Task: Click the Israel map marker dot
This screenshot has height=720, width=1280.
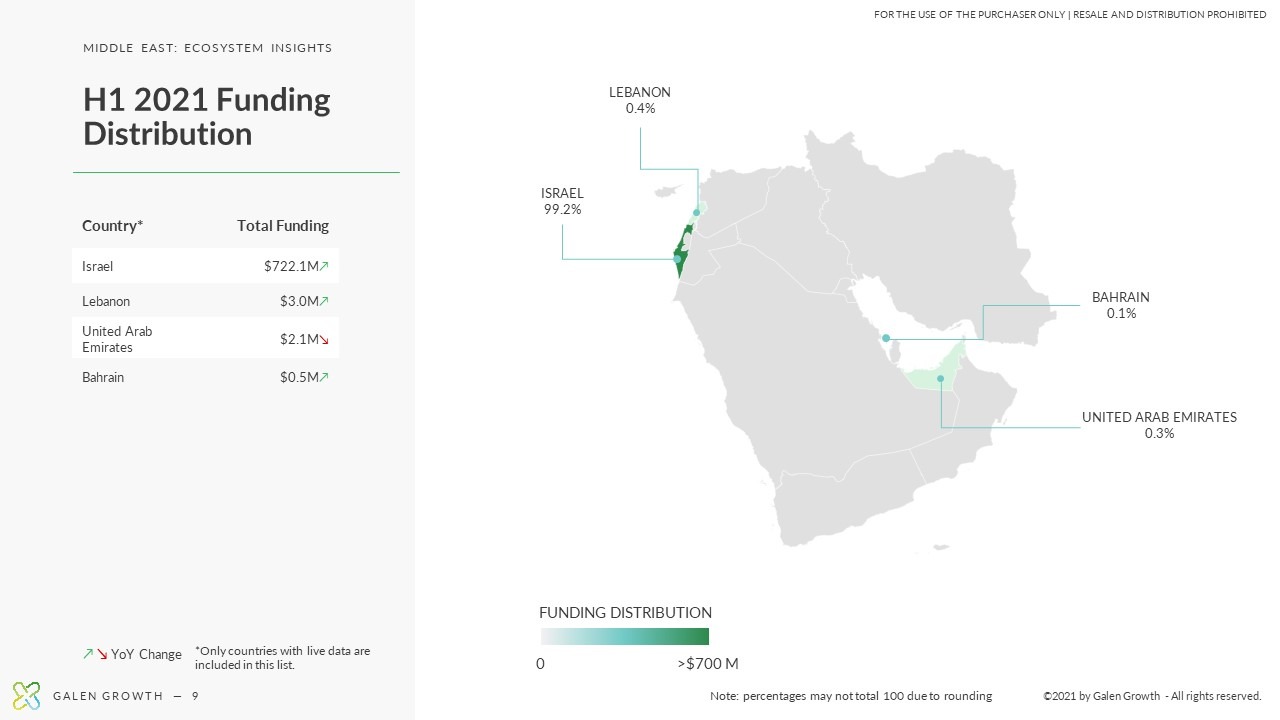Action: (x=677, y=259)
